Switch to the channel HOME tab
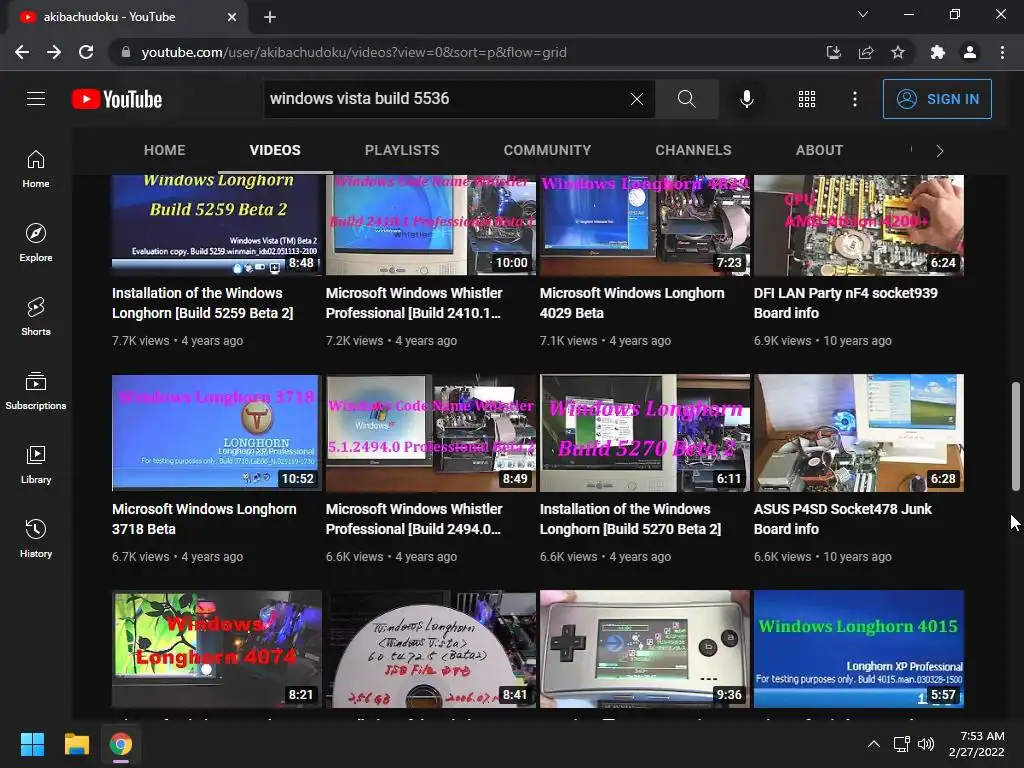Image resolution: width=1024 pixels, height=768 pixels. point(165,150)
